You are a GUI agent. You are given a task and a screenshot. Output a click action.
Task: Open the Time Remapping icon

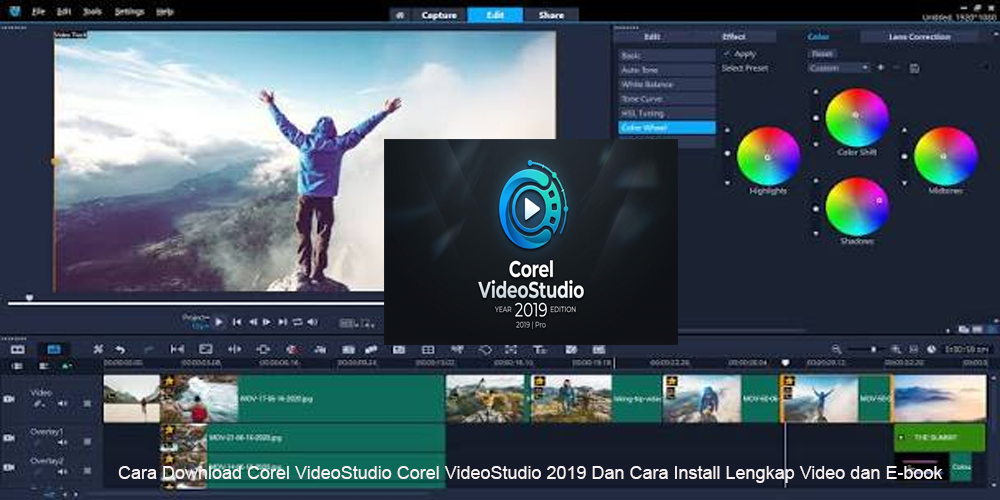click(x=457, y=349)
